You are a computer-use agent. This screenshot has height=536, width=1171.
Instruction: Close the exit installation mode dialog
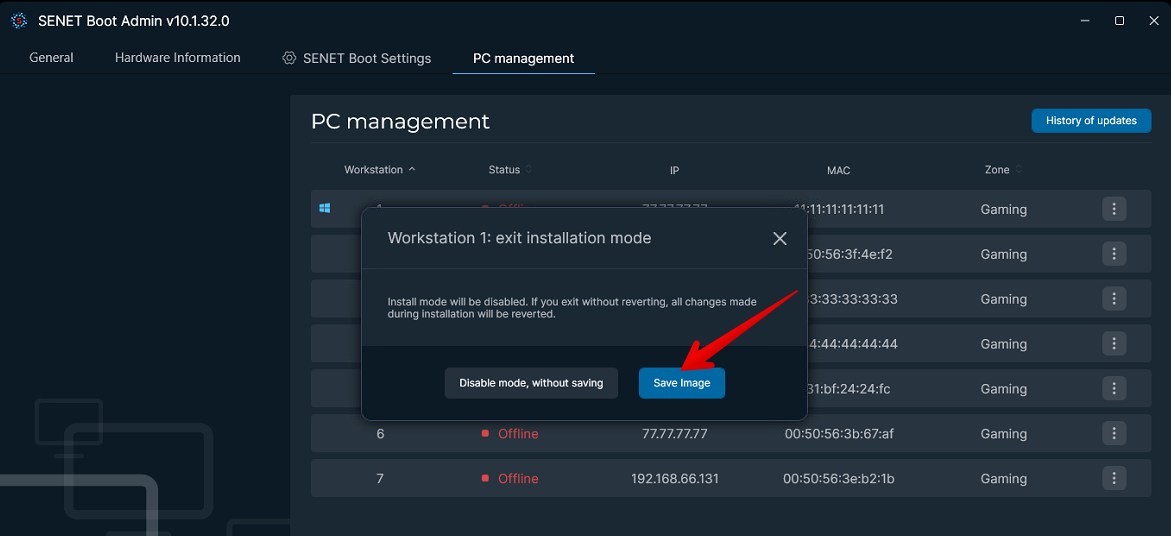[780, 238]
